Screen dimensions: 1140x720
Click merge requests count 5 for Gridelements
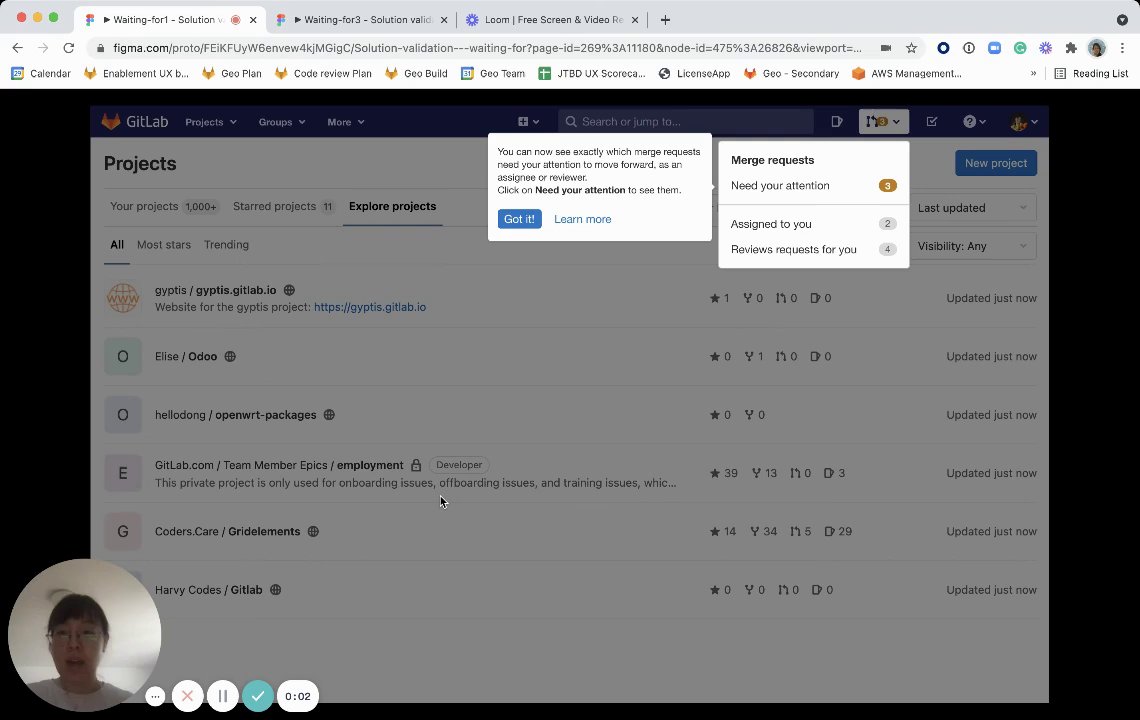pos(800,532)
